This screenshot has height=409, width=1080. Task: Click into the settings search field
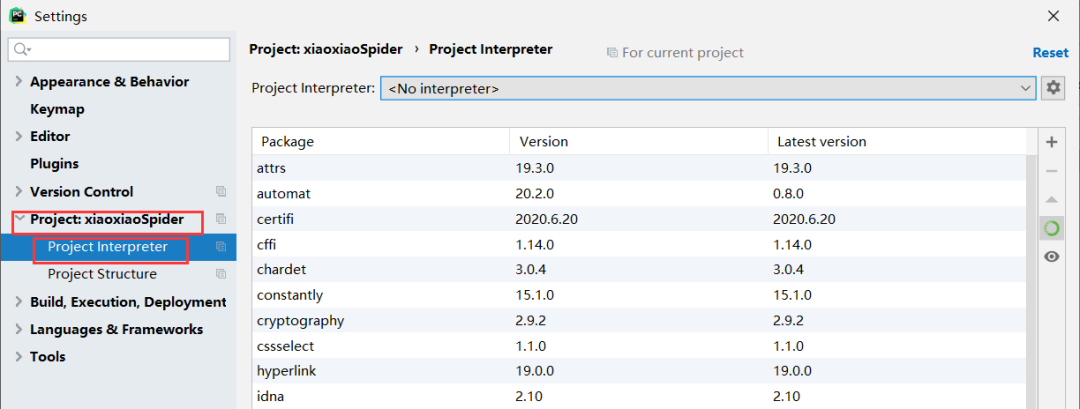click(x=125, y=49)
